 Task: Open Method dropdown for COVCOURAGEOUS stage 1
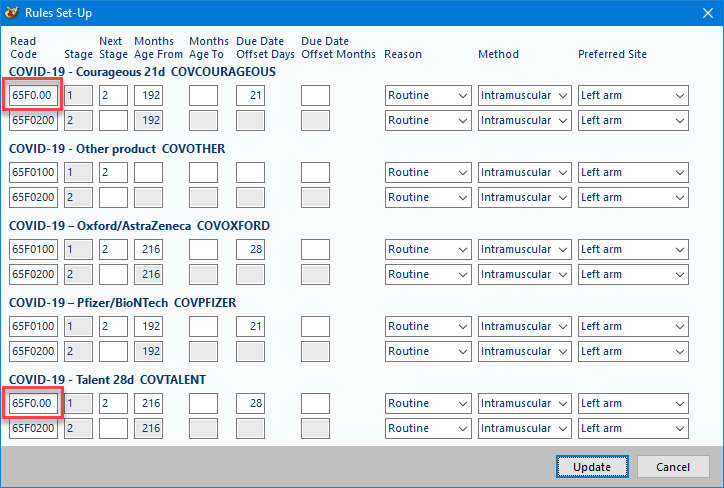[525, 96]
